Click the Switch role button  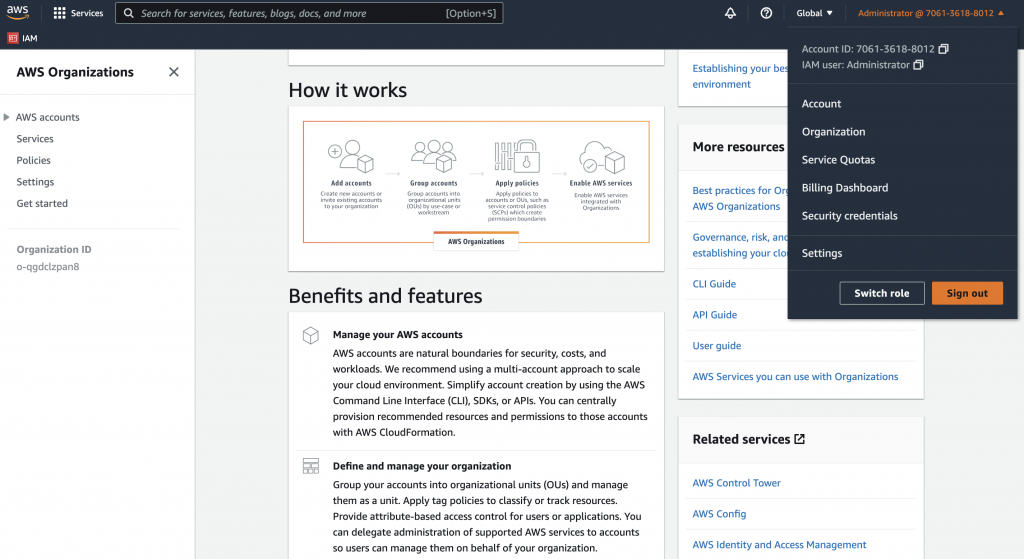coord(882,293)
